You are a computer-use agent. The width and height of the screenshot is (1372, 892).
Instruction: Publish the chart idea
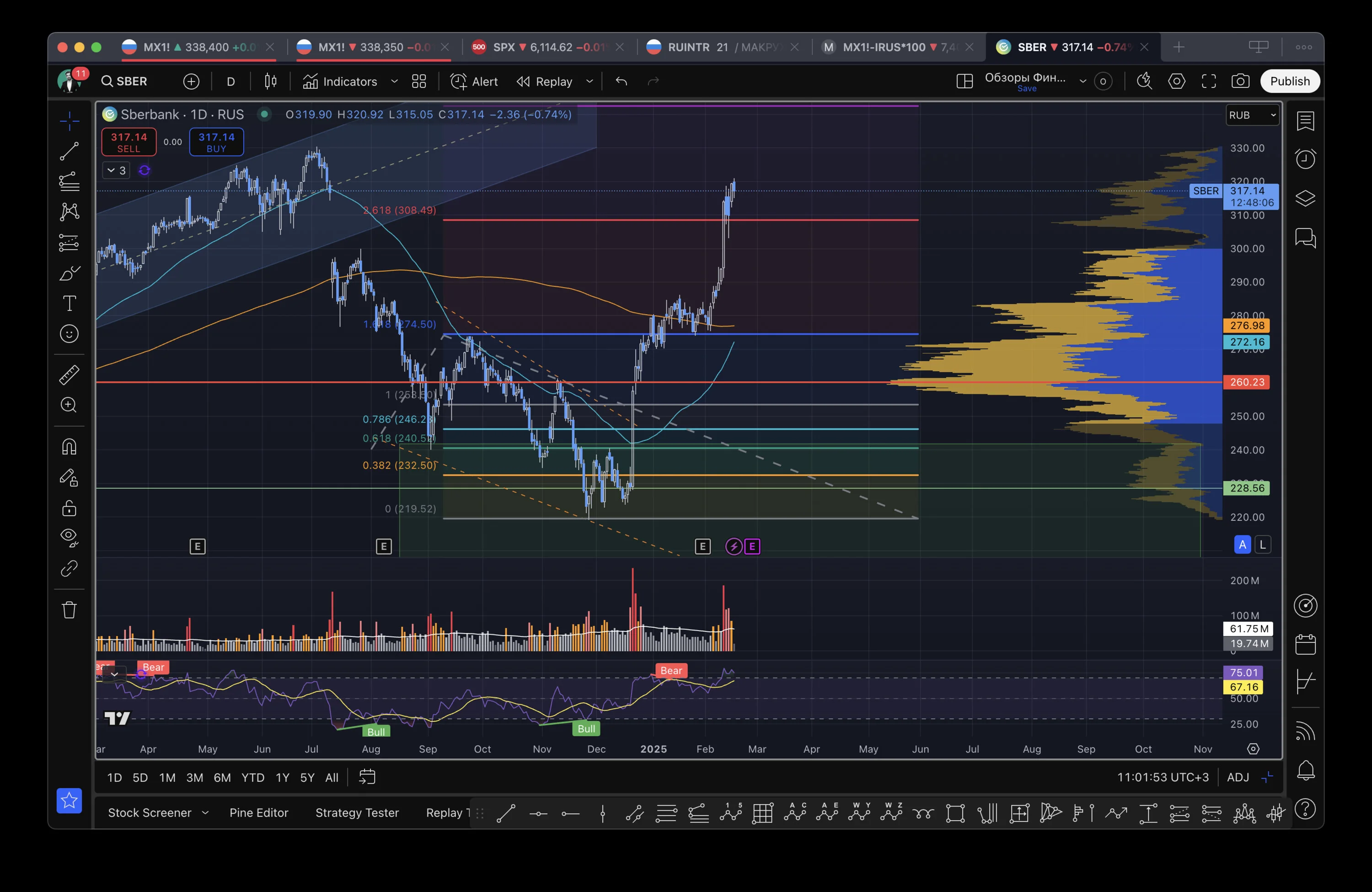click(x=1290, y=81)
